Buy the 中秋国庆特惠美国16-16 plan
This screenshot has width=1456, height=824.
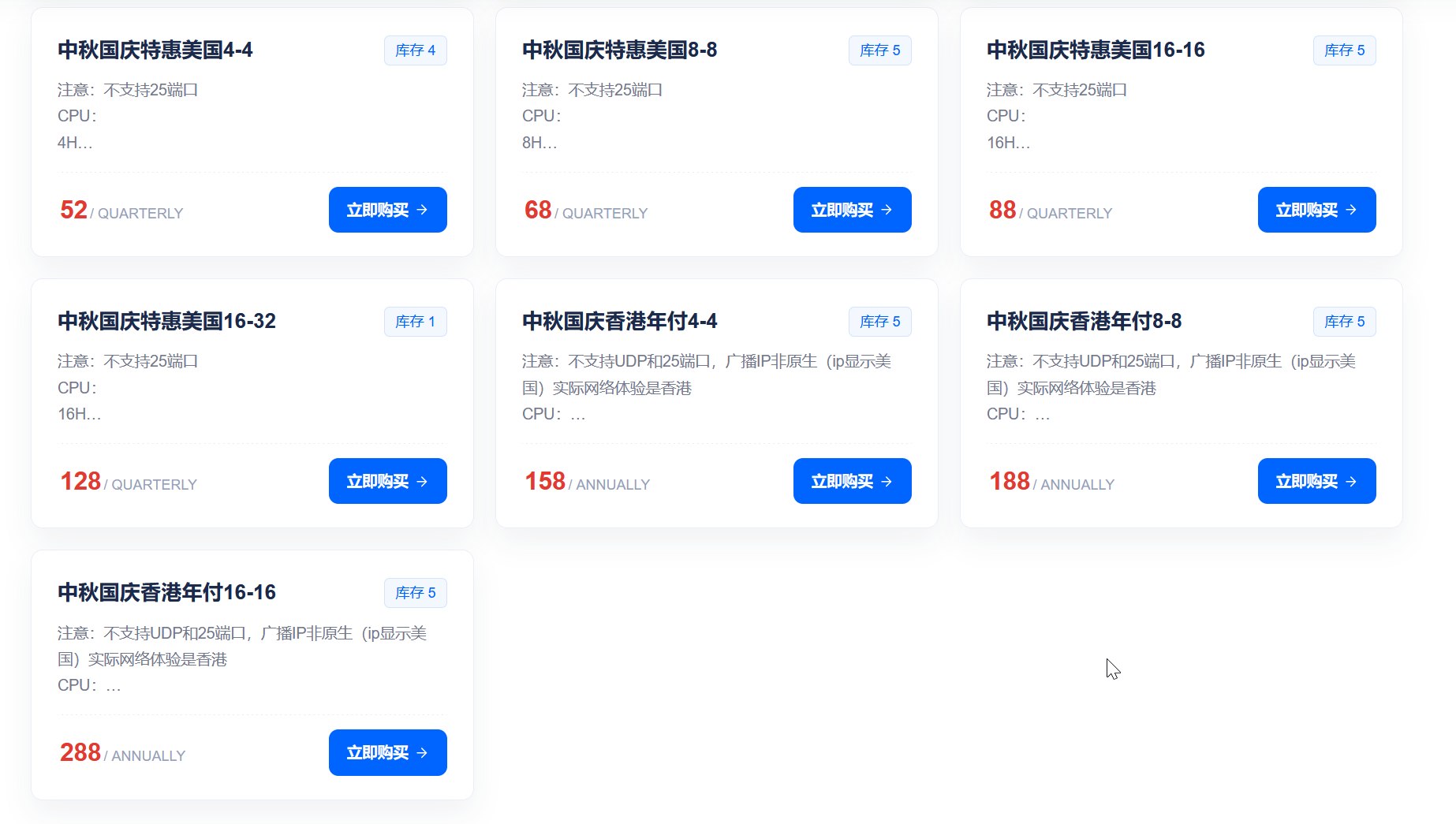pyautogui.click(x=1316, y=210)
